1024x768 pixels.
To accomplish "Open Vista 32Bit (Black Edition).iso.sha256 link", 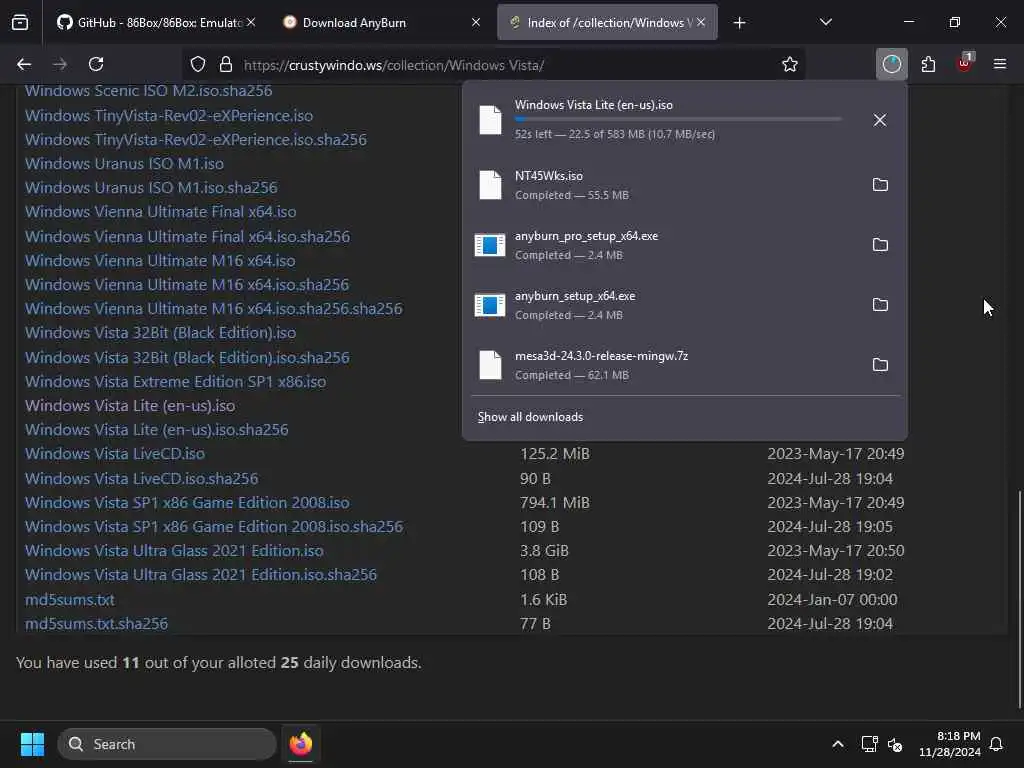I will click(187, 358).
